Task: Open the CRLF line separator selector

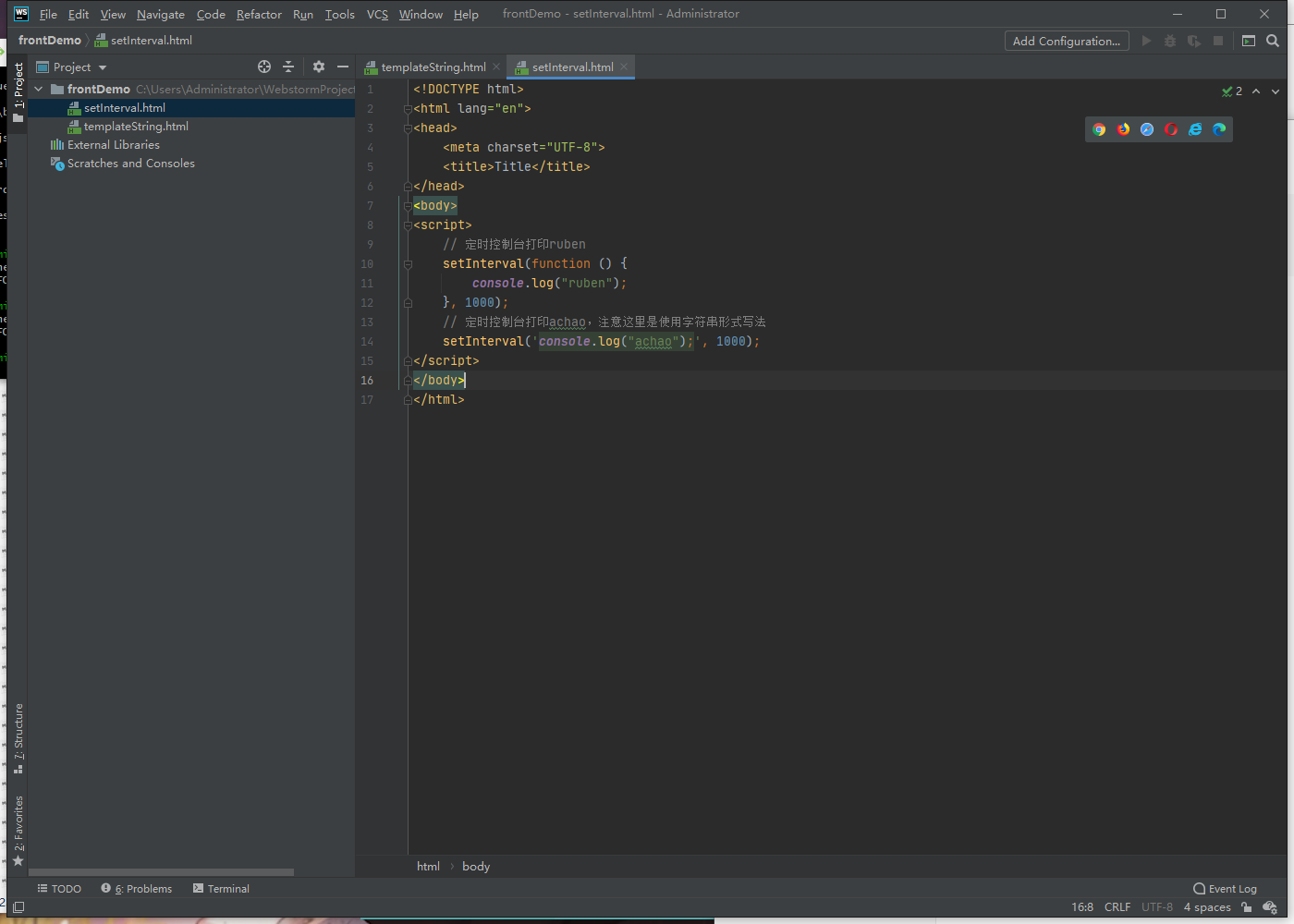Action: click(1117, 907)
